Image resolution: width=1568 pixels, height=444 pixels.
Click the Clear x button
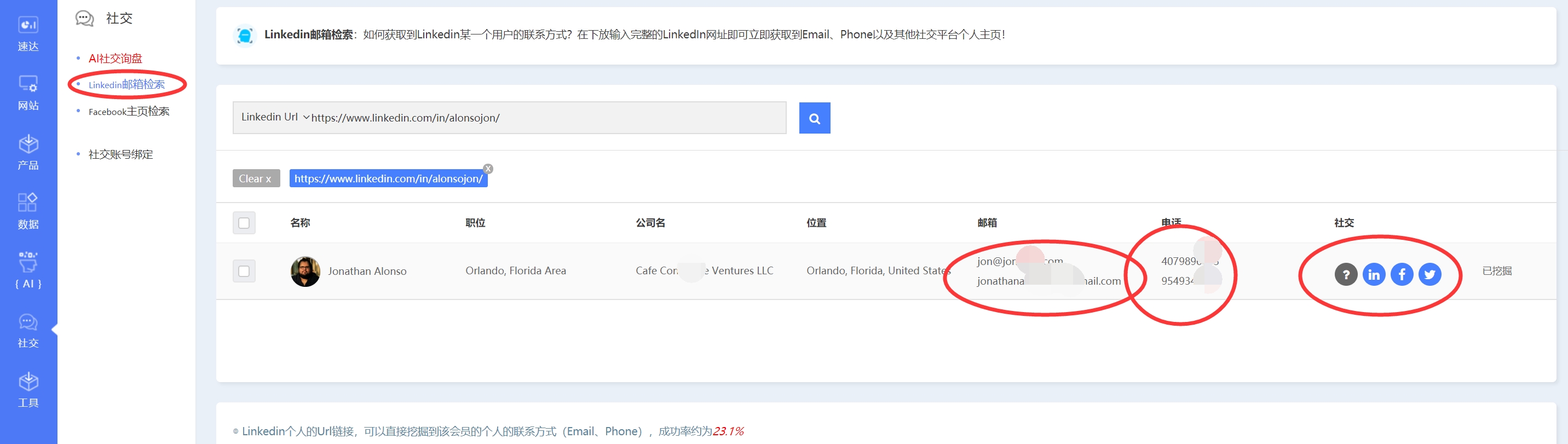point(255,178)
